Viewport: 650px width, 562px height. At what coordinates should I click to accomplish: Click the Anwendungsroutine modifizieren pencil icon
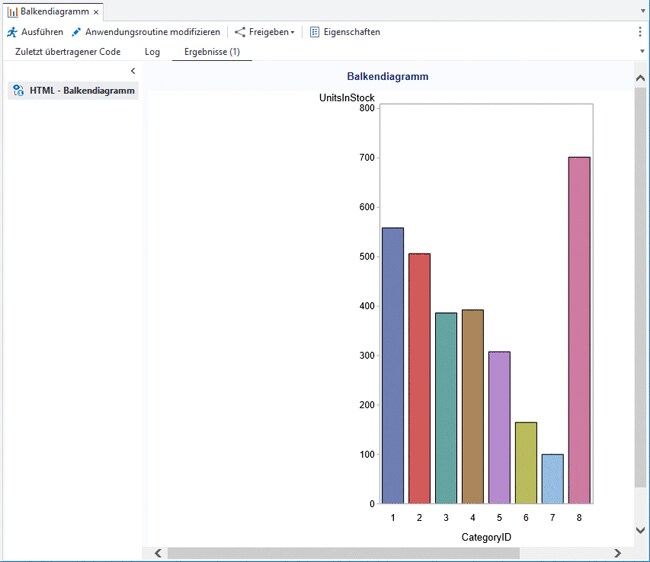[x=77, y=32]
